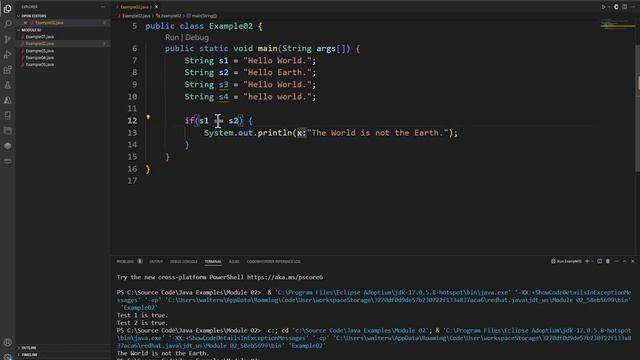Open Source Control view in activity bar
640x360 pixels.
pos(7,39)
